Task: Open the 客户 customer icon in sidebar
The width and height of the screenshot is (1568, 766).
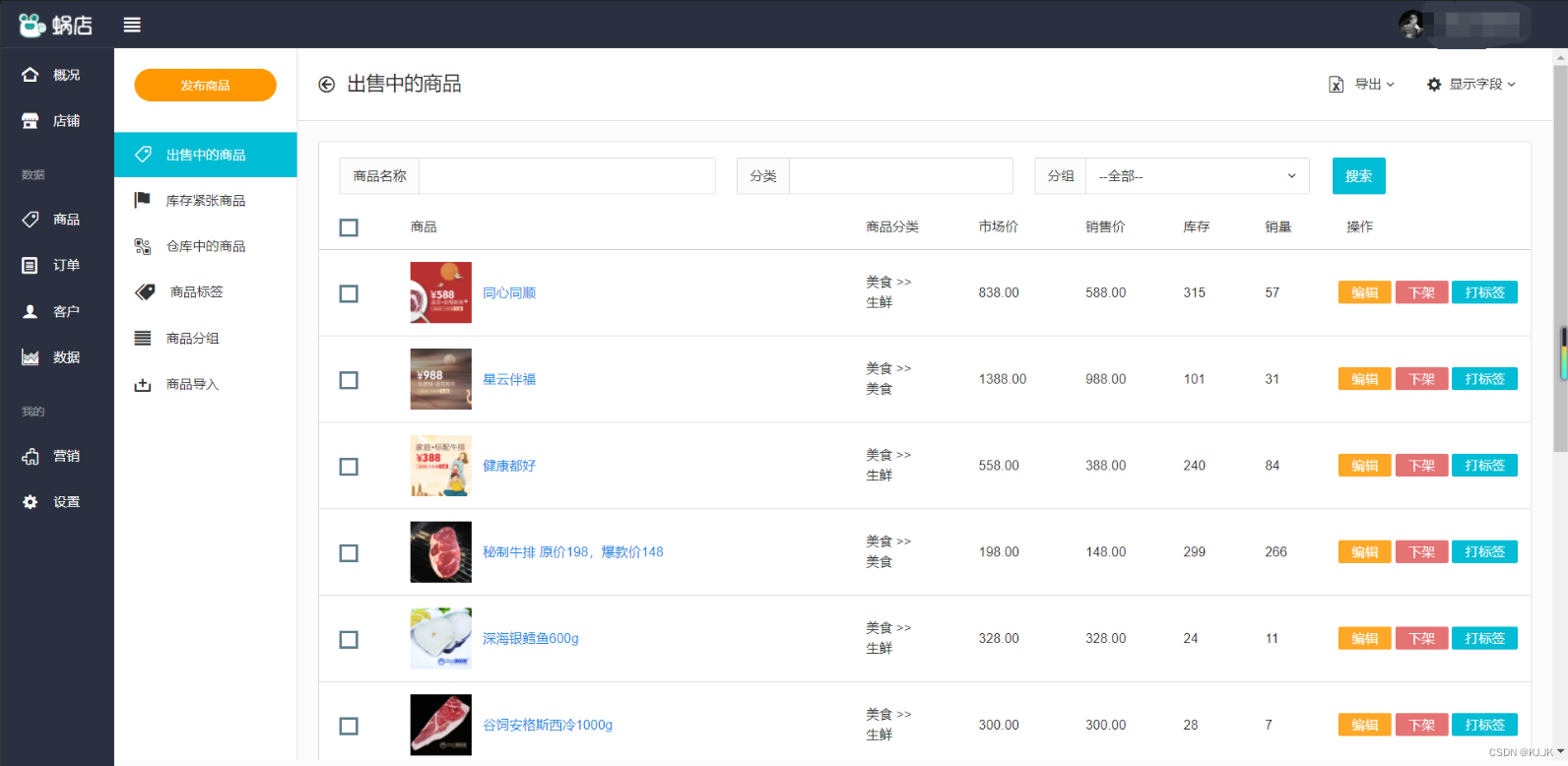Action: [31, 311]
